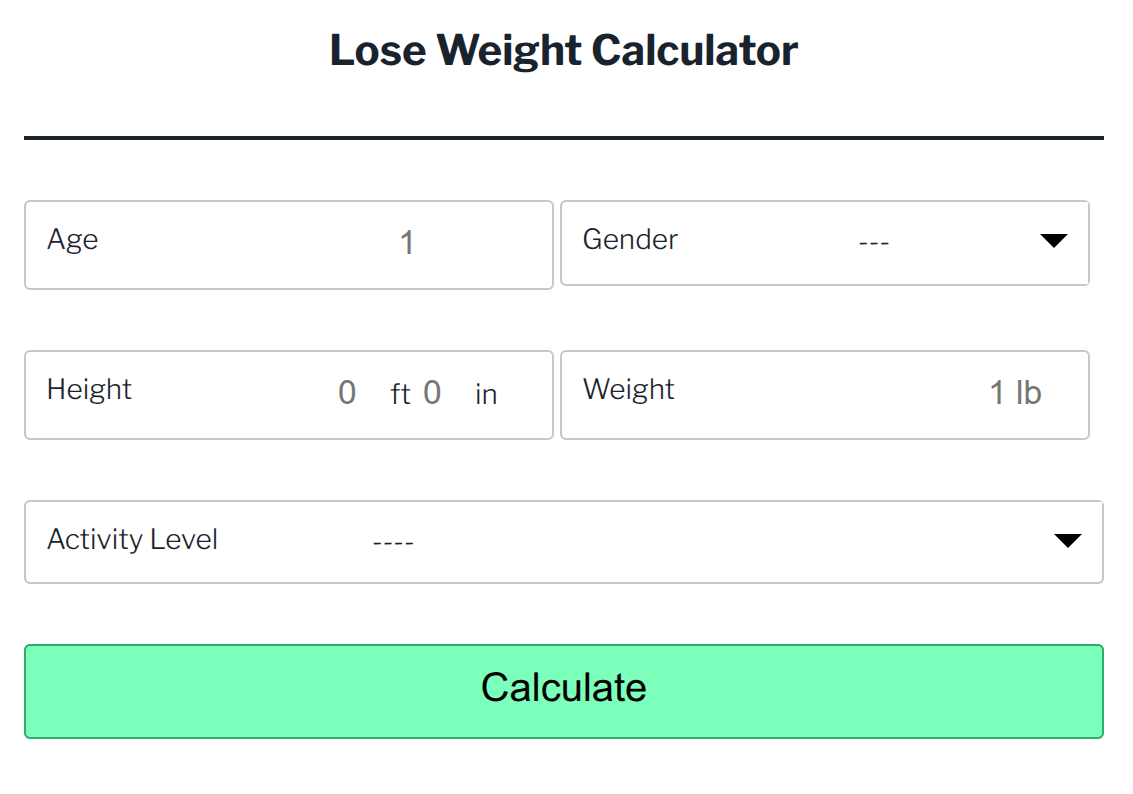The image size is (1133, 794).
Task: Click the Gender dropdown arrow icon
Action: point(1054,241)
